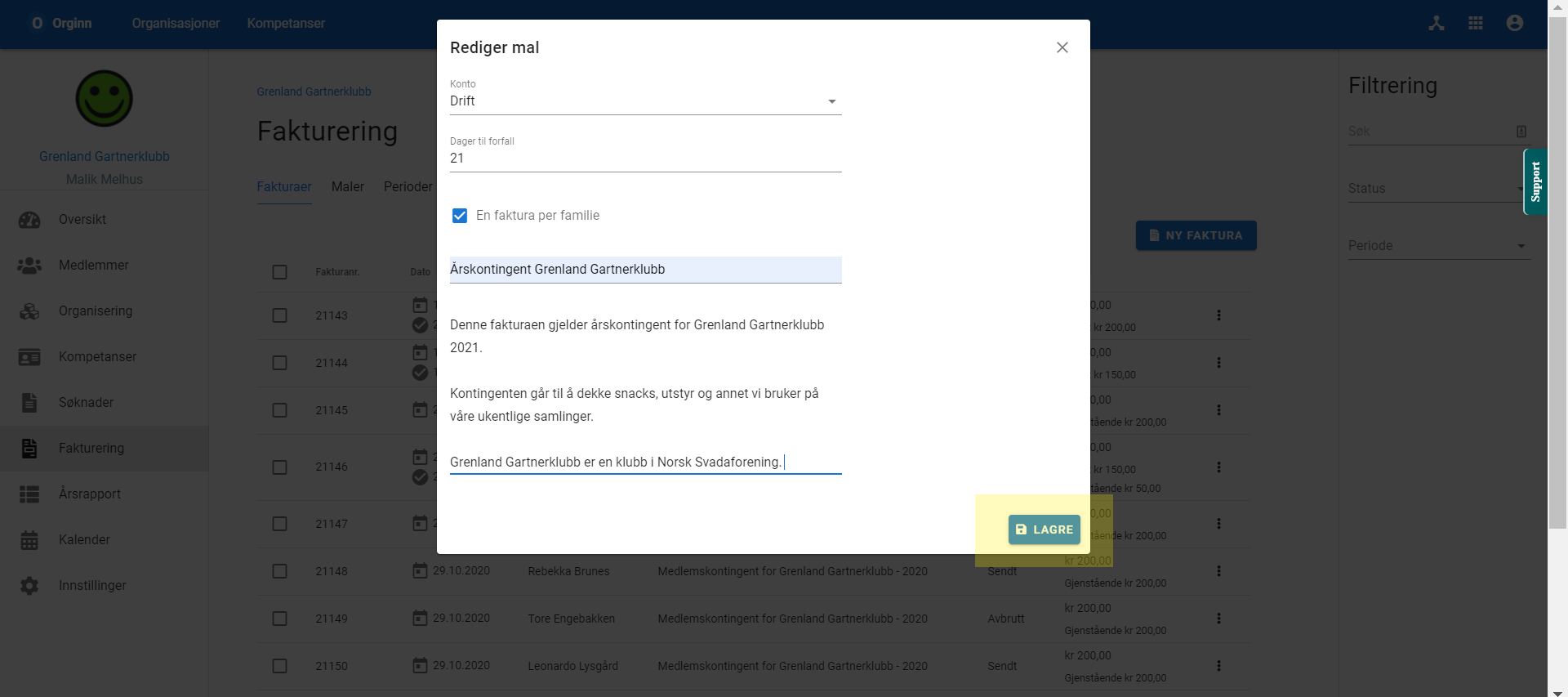
Task: Create a new invoice with NY FAKTURA
Action: click(x=1196, y=235)
